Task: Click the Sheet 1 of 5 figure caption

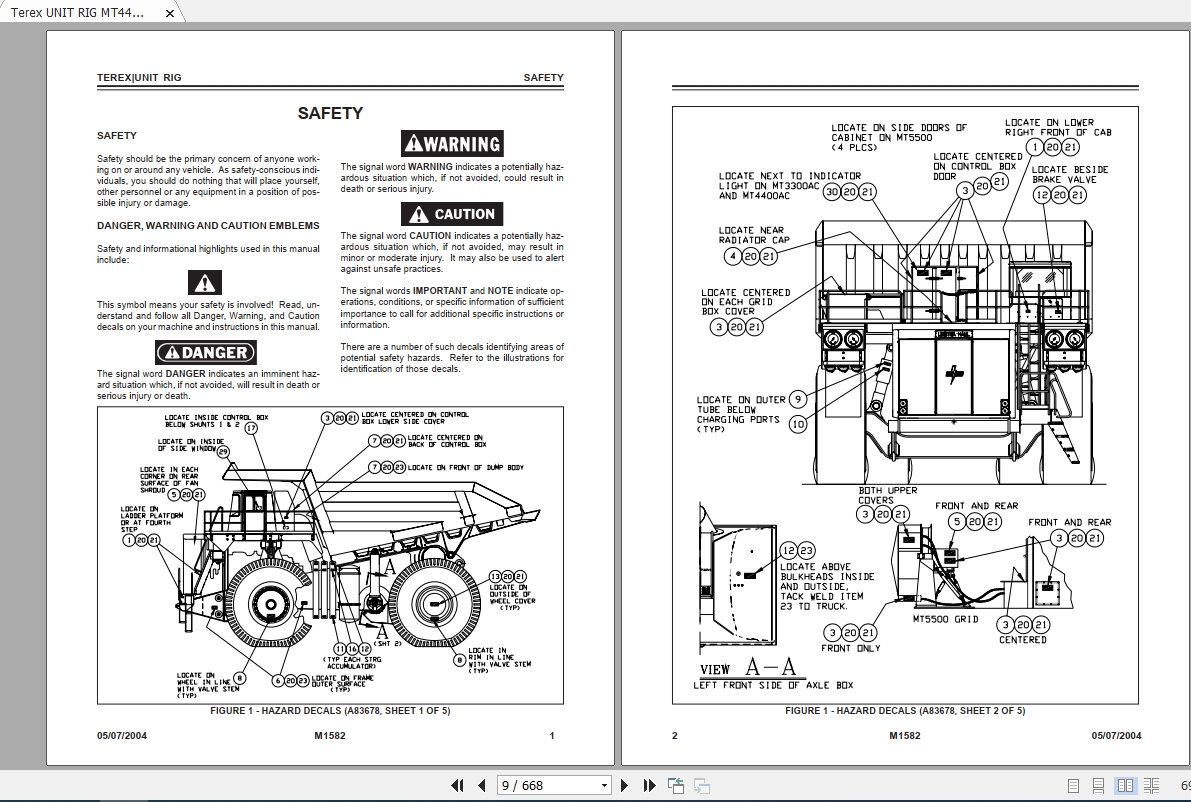Action: [x=330, y=711]
